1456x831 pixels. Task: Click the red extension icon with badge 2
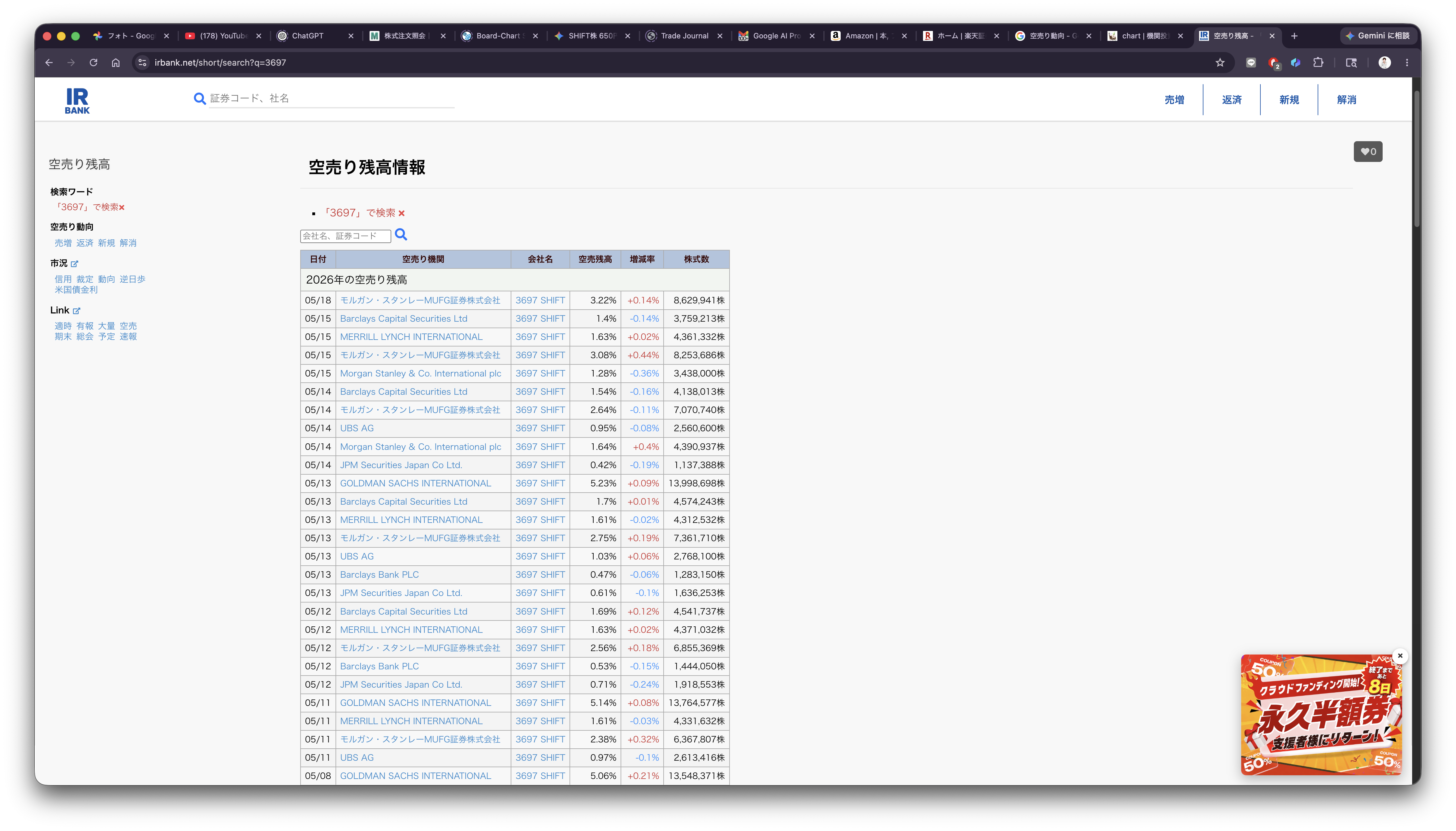pos(1273,63)
